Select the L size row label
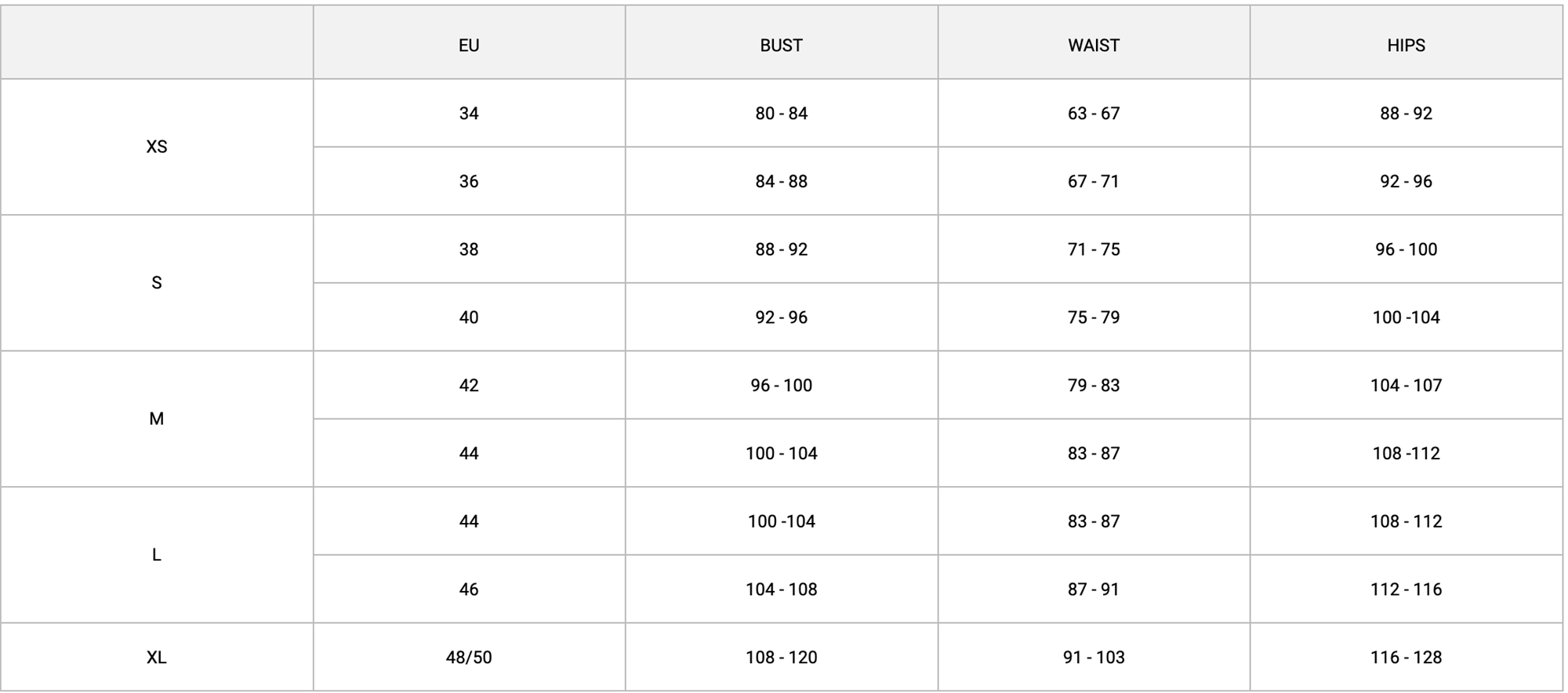Screen dimensions: 1568x693 click(x=157, y=555)
